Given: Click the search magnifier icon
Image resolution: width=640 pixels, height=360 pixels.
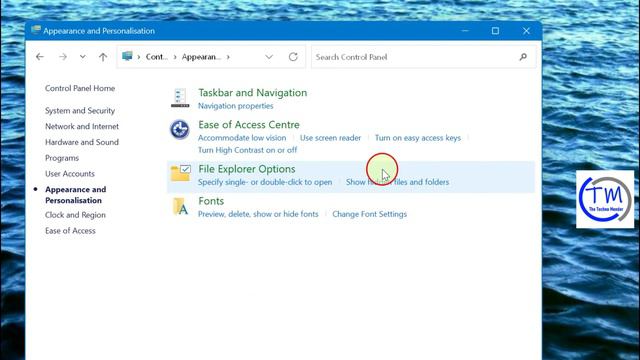Looking at the screenshot, I should click(x=523, y=57).
